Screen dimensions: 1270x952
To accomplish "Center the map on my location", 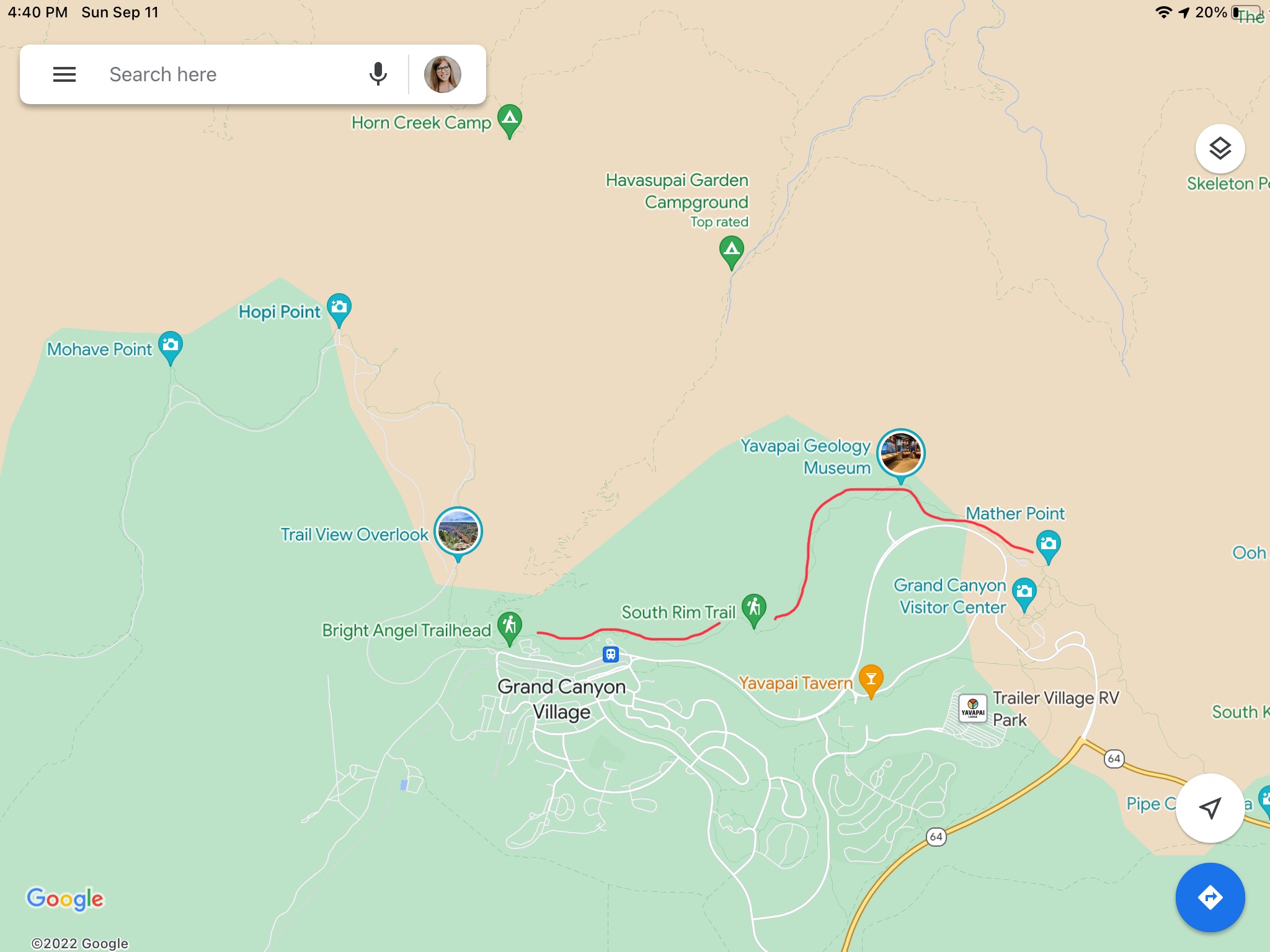I will (1210, 808).
